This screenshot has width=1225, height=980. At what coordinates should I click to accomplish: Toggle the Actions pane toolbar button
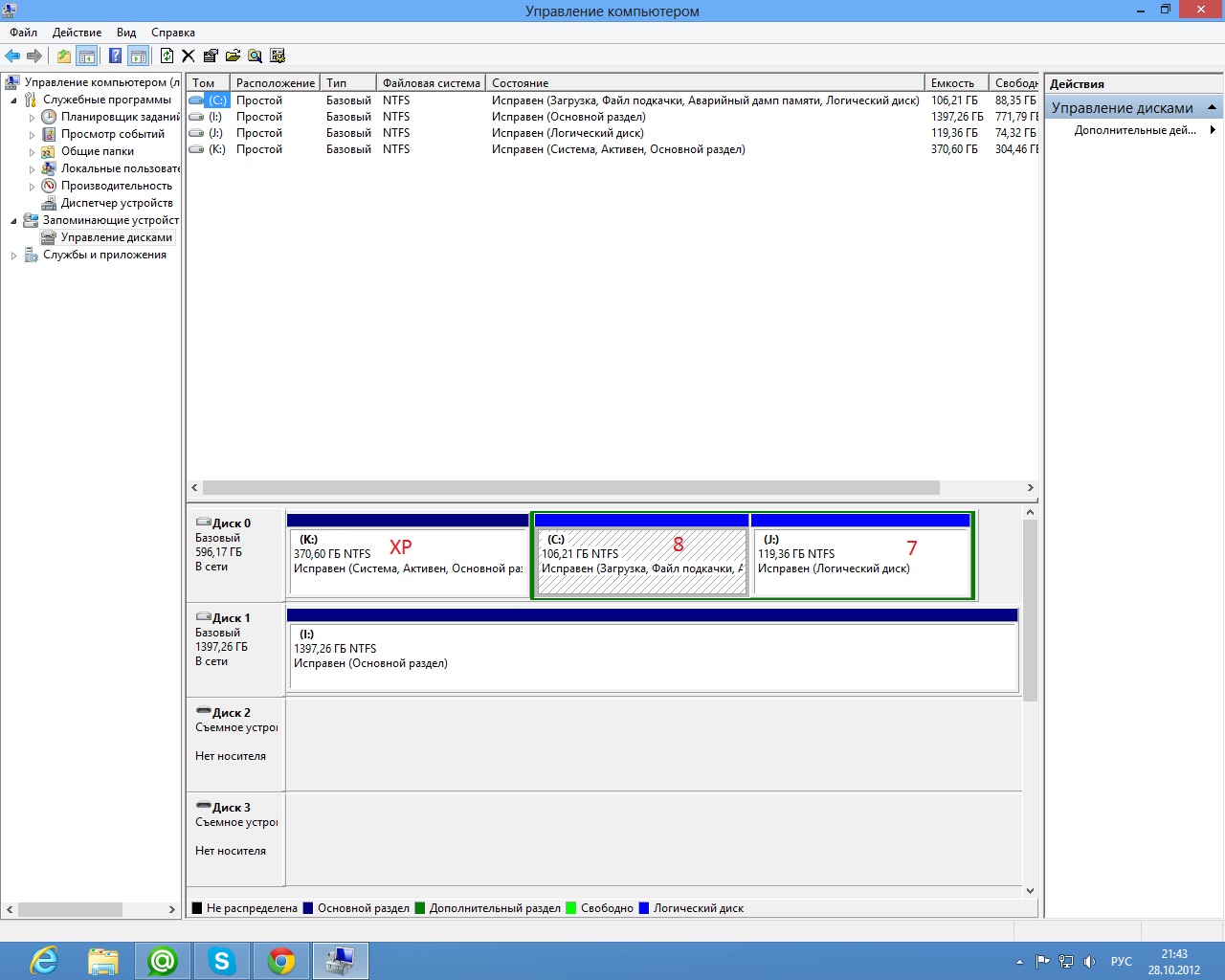tap(139, 56)
